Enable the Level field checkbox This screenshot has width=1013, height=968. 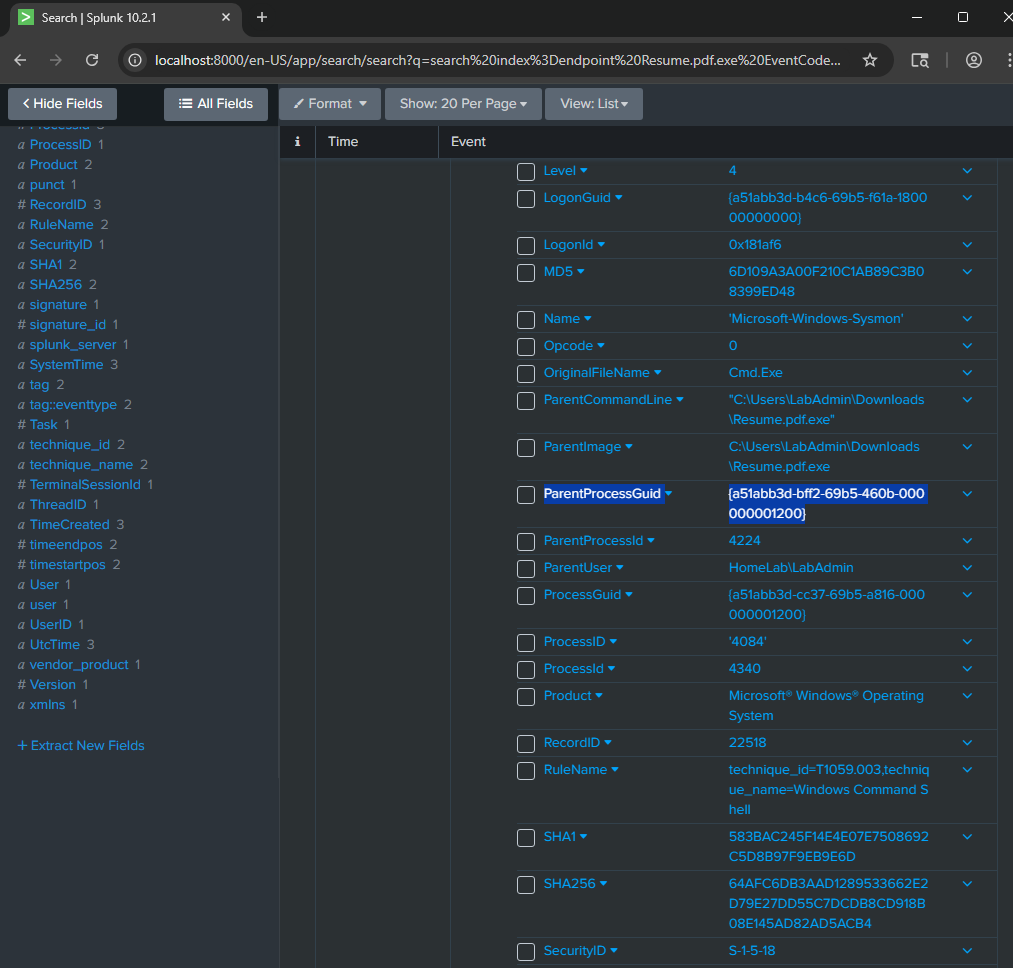tap(526, 171)
